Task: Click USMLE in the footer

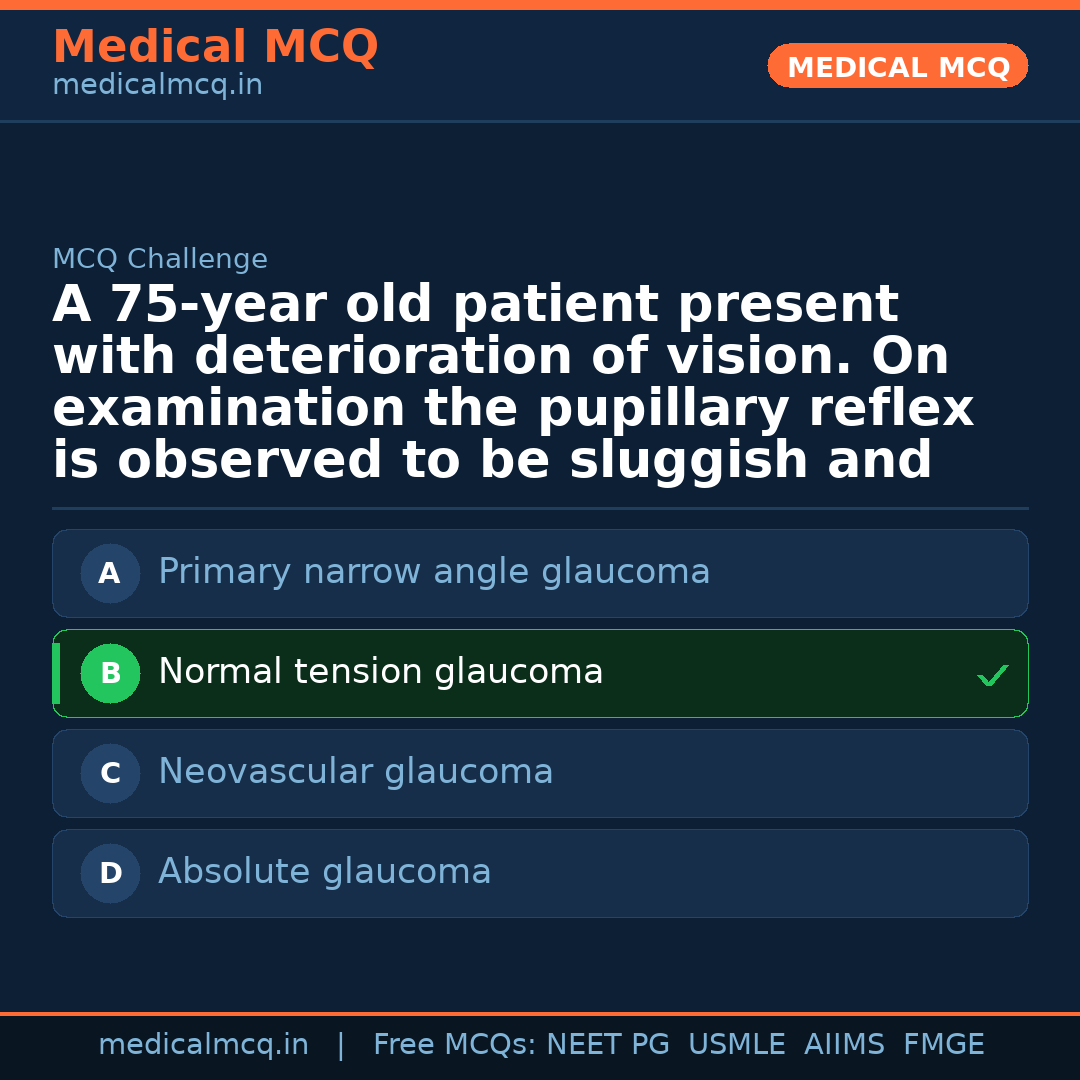Action: (x=737, y=1045)
